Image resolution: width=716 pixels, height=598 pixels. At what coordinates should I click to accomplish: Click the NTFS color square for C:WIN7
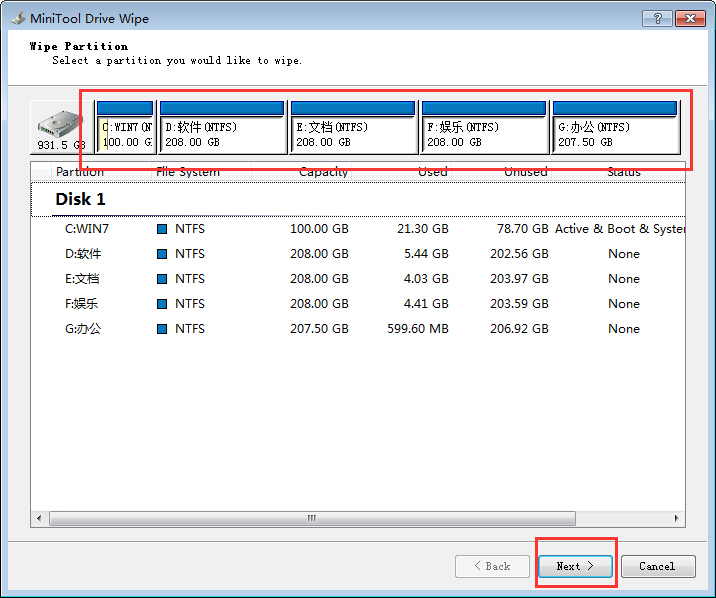click(162, 229)
